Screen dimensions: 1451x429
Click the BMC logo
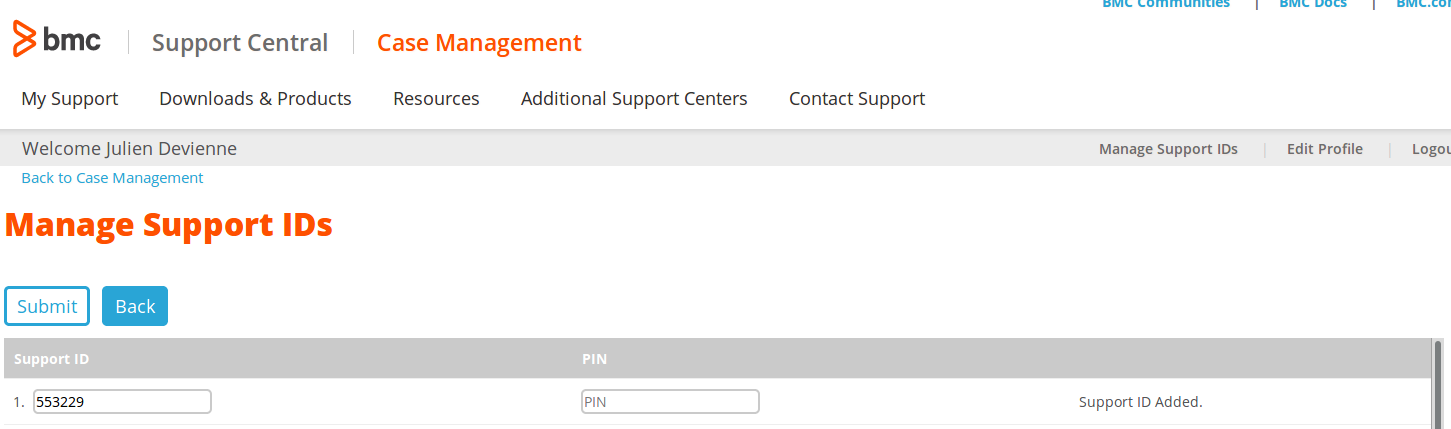(57, 40)
